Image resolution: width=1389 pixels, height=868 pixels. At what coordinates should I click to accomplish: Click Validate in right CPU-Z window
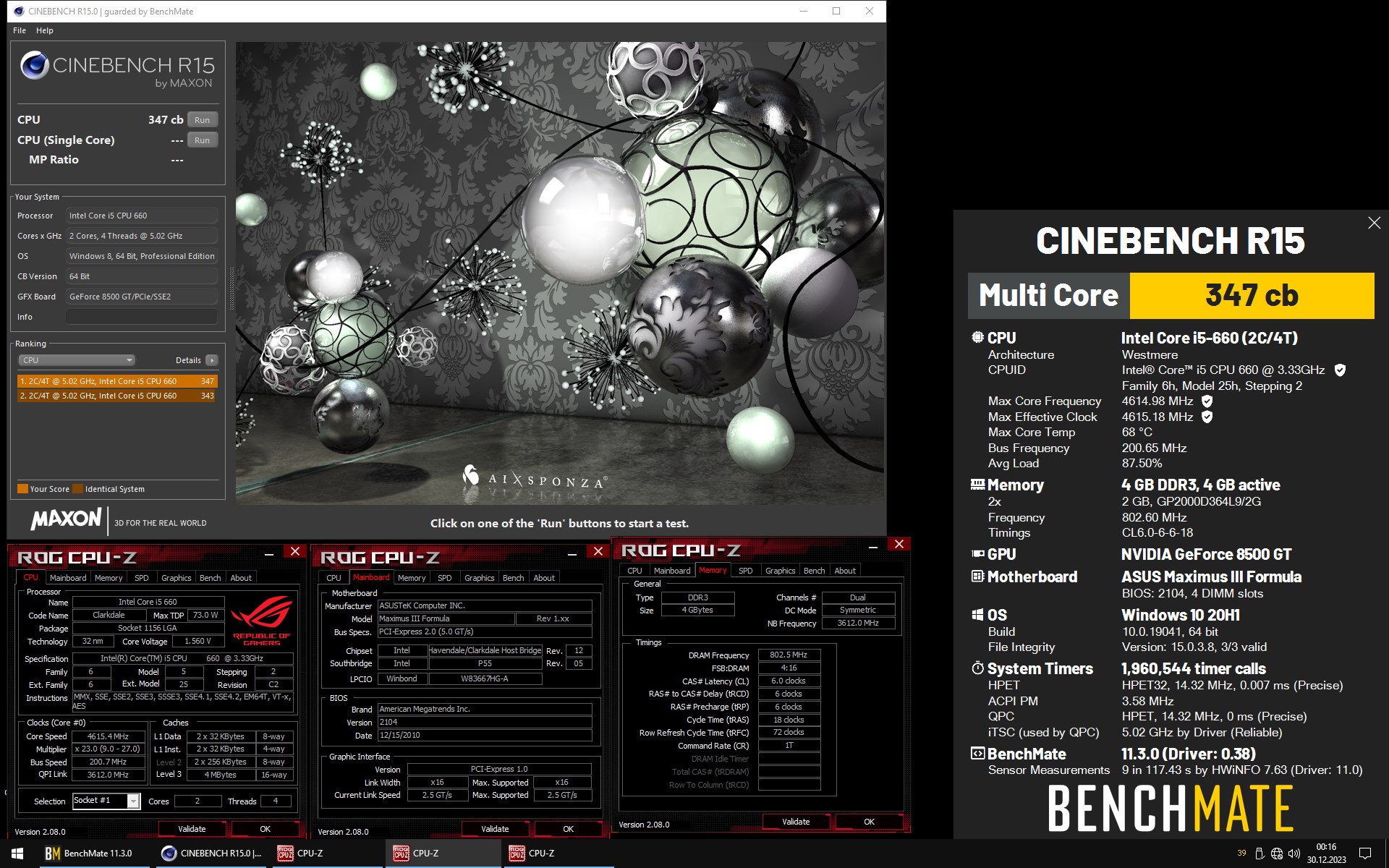click(796, 822)
